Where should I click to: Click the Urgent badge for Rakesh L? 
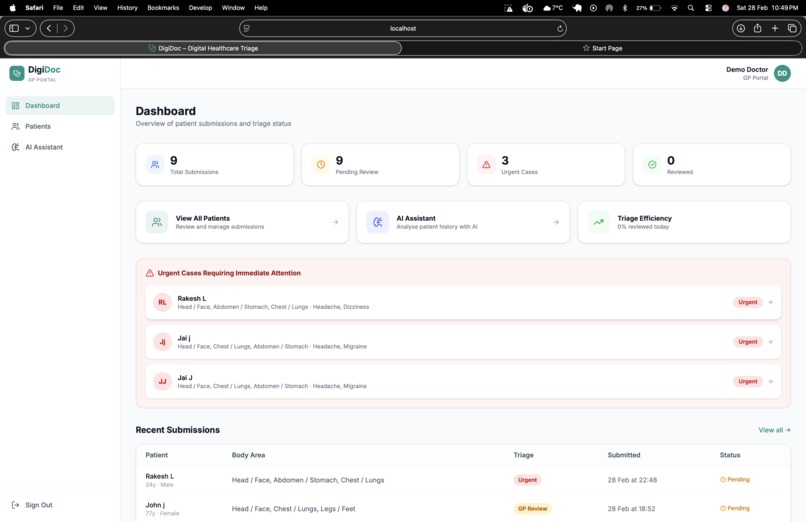coord(747,302)
